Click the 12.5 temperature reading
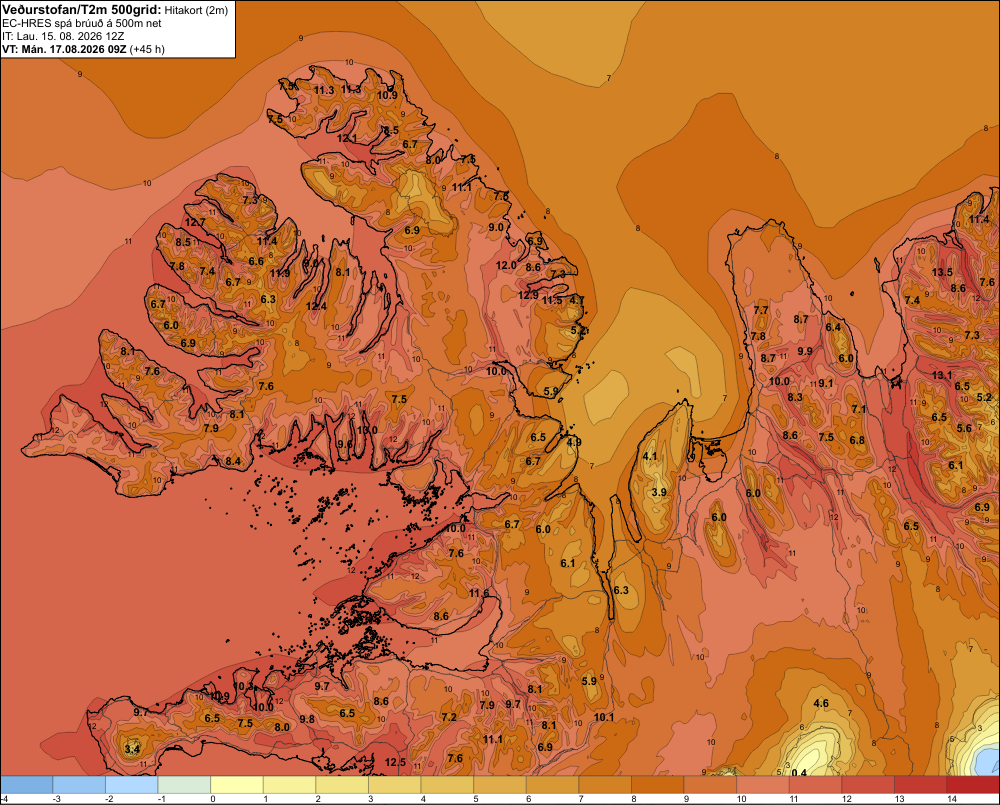The image size is (1000, 805). (395, 762)
